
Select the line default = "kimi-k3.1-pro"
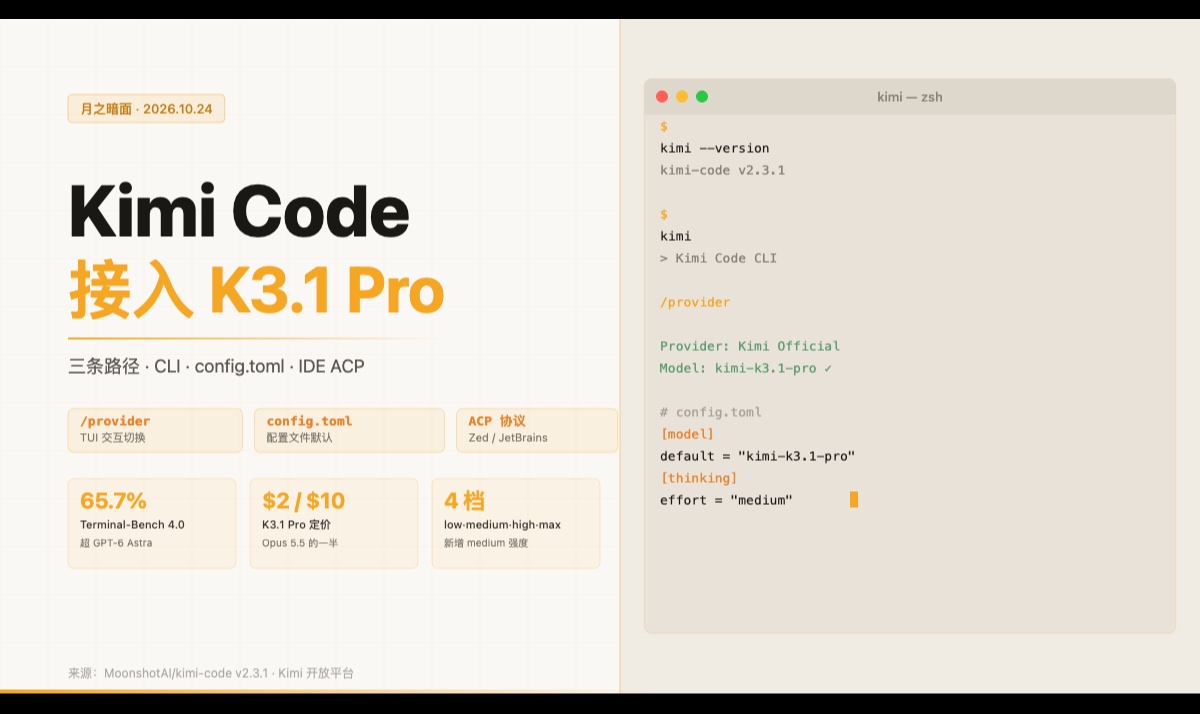click(x=758, y=456)
